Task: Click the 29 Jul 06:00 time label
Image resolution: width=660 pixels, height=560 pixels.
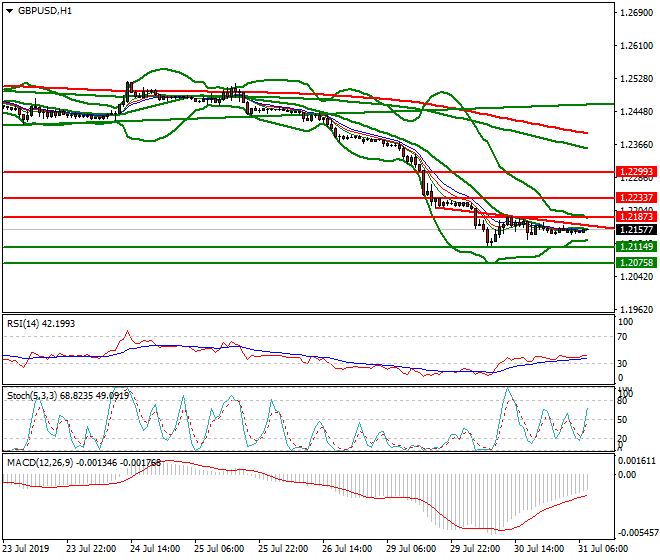Action: pyautogui.click(x=411, y=549)
